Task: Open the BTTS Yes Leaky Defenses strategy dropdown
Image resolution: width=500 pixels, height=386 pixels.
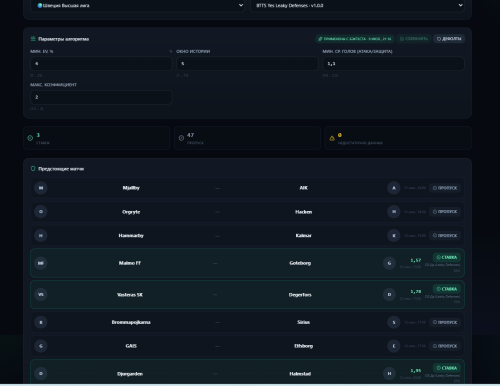Action: tap(357, 5)
